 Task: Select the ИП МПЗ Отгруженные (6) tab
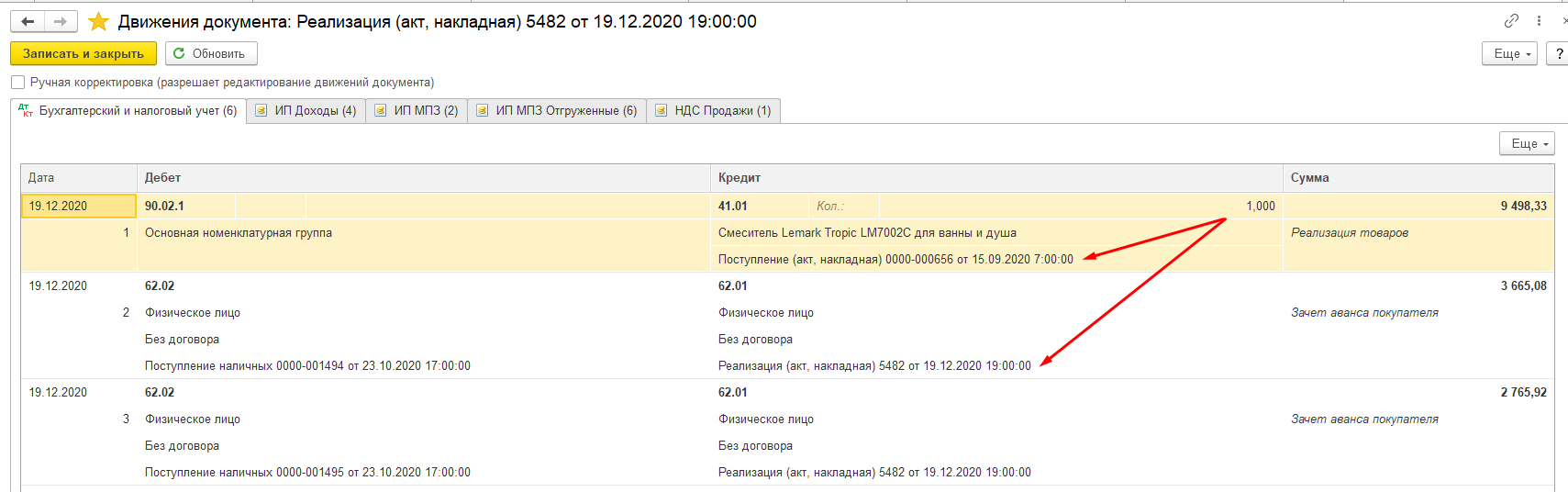tap(557, 111)
